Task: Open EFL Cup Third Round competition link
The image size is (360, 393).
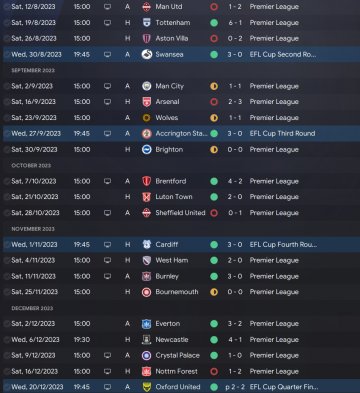Action: click(282, 134)
